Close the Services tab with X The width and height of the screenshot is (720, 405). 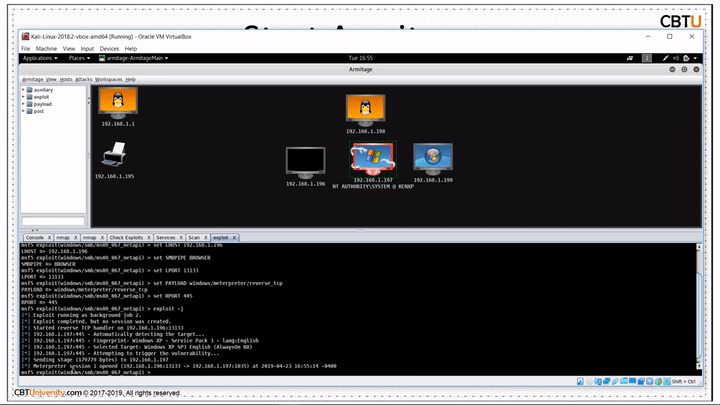181,238
